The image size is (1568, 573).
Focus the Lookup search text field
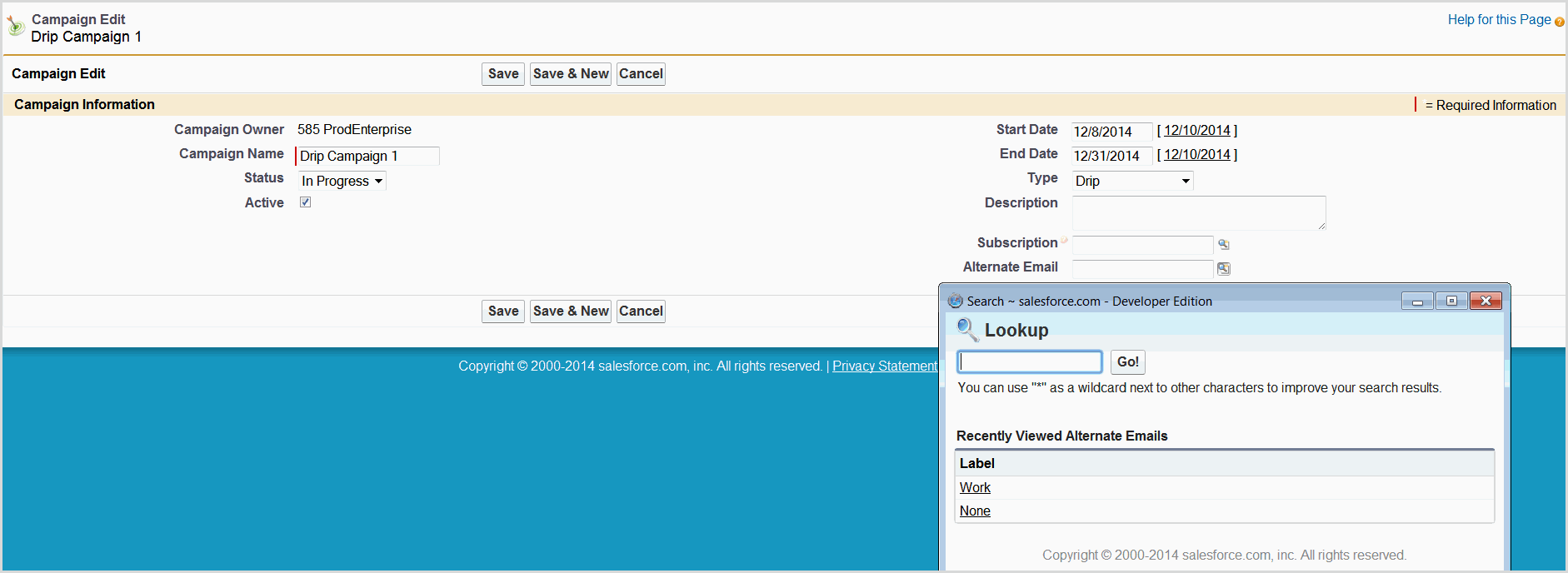[x=1030, y=361]
